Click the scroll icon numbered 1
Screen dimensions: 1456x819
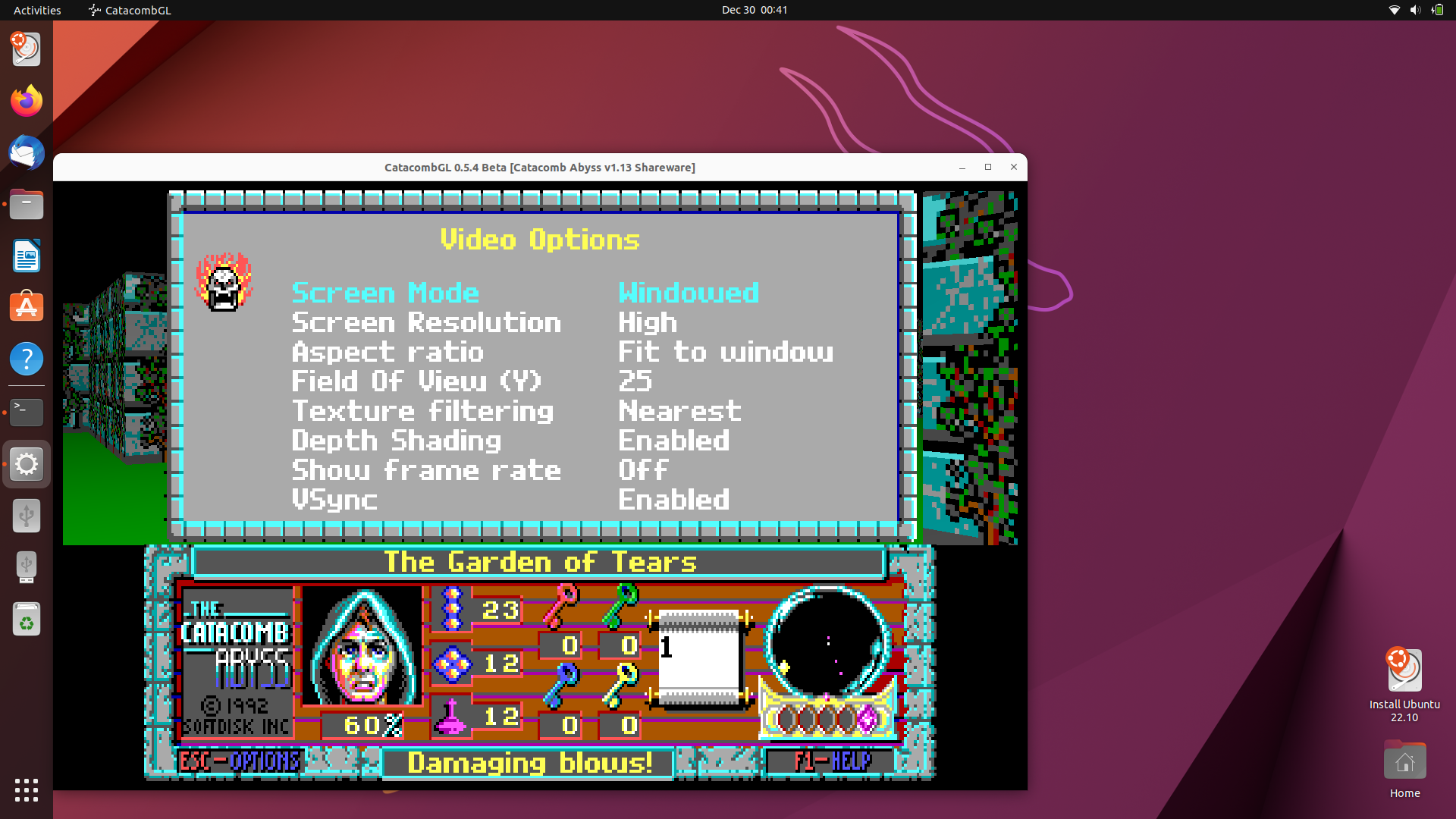pyautogui.click(x=699, y=658)
